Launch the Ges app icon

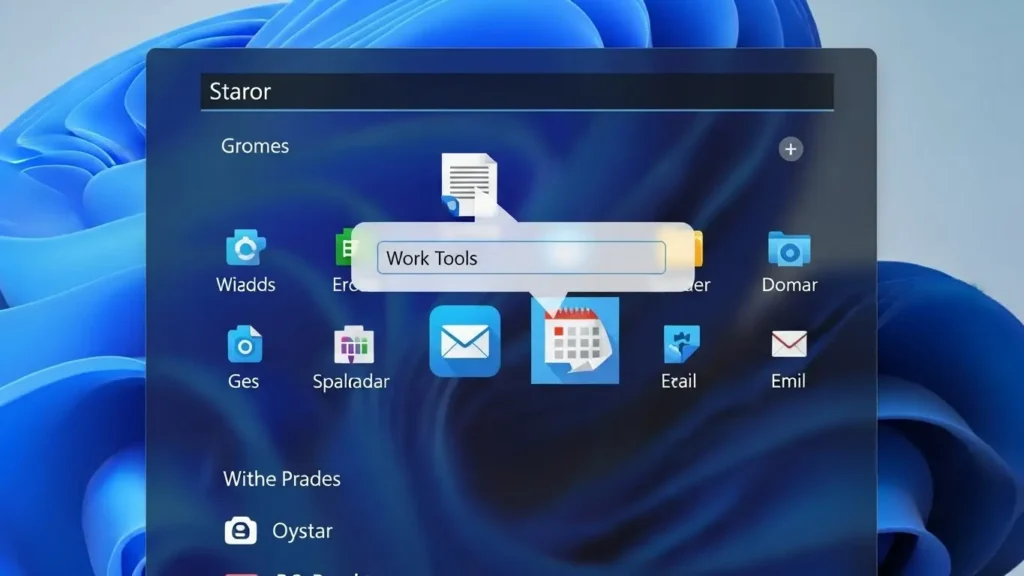coord(244,345)
